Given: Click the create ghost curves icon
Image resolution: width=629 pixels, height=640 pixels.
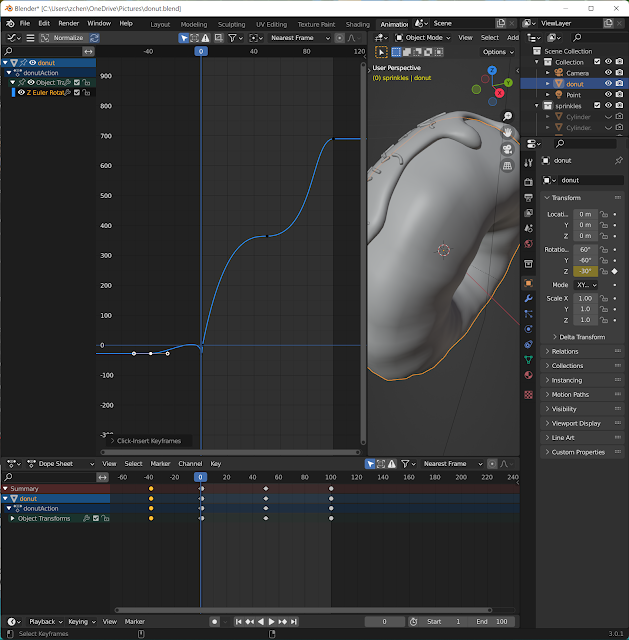Looking at the screenshot, I should point(219,38).
